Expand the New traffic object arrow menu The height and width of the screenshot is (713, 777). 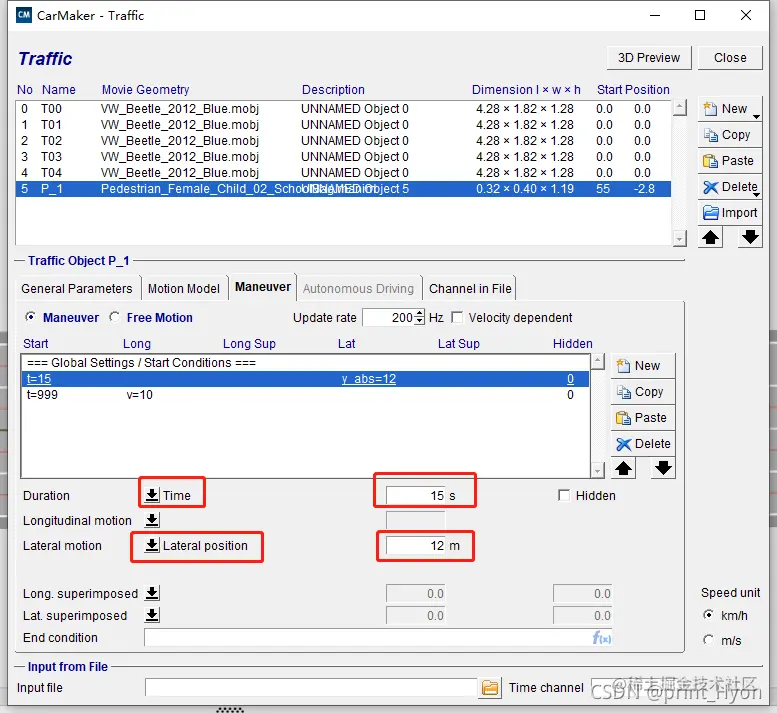tap(756, 117)
